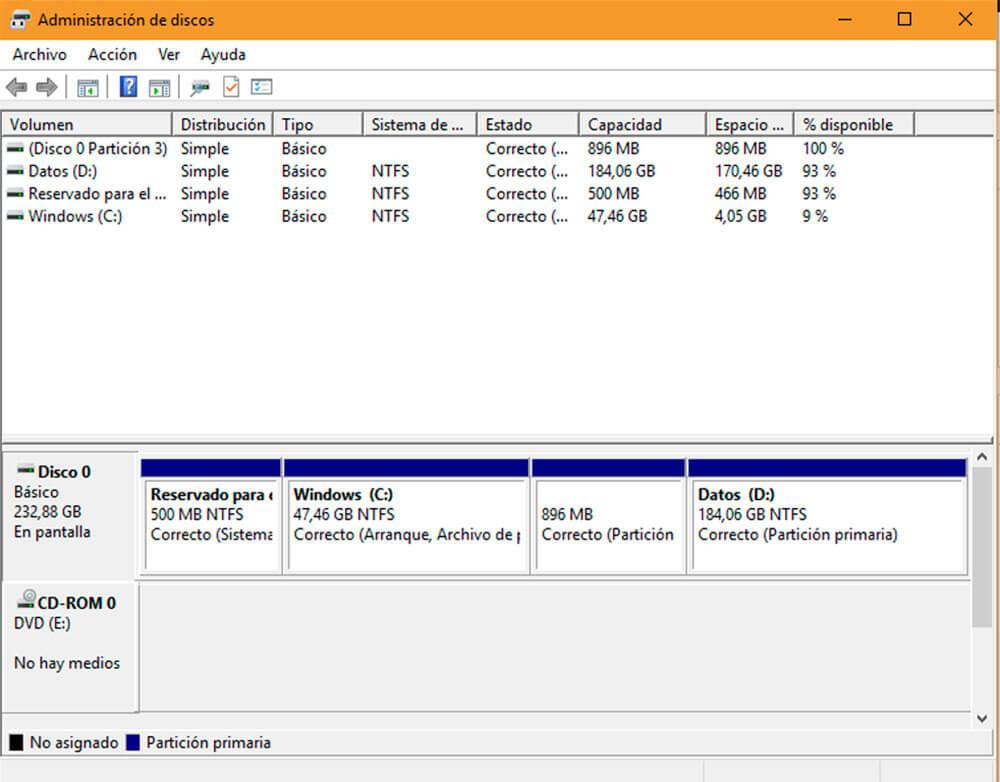Open the Ayuda menu

point(222,54)
